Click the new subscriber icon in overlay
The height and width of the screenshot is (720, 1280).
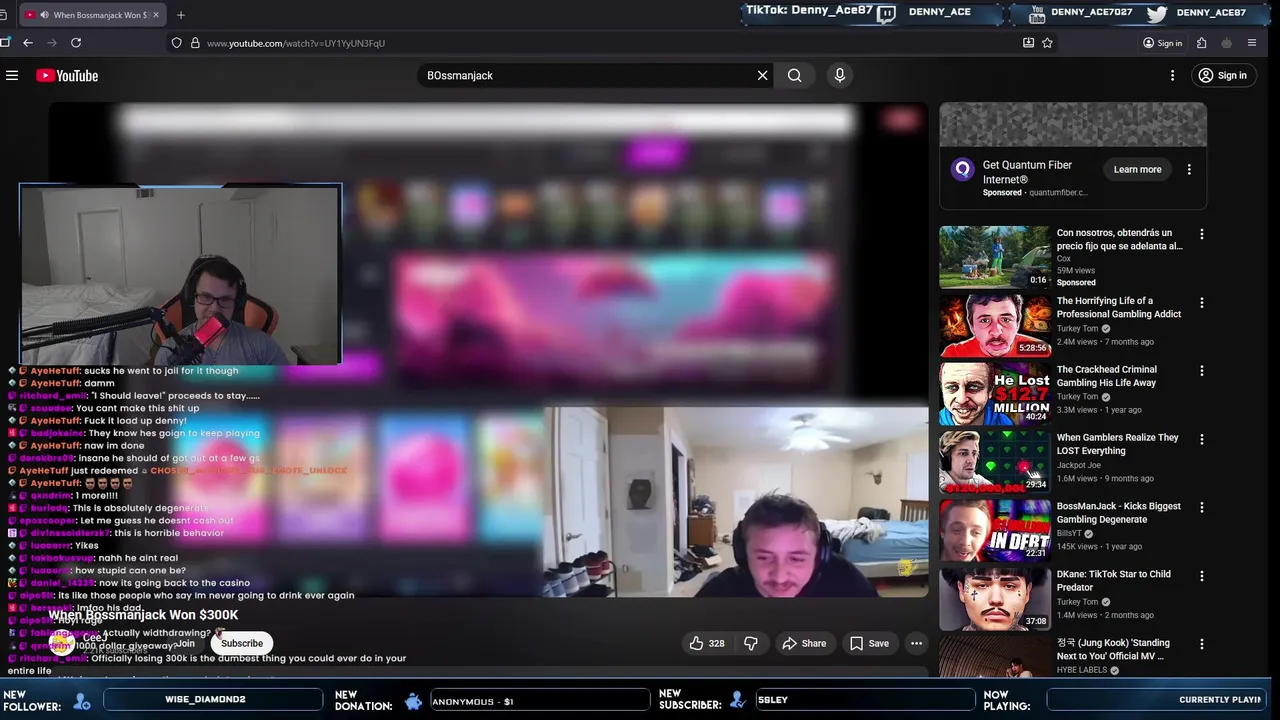[738, 700]
